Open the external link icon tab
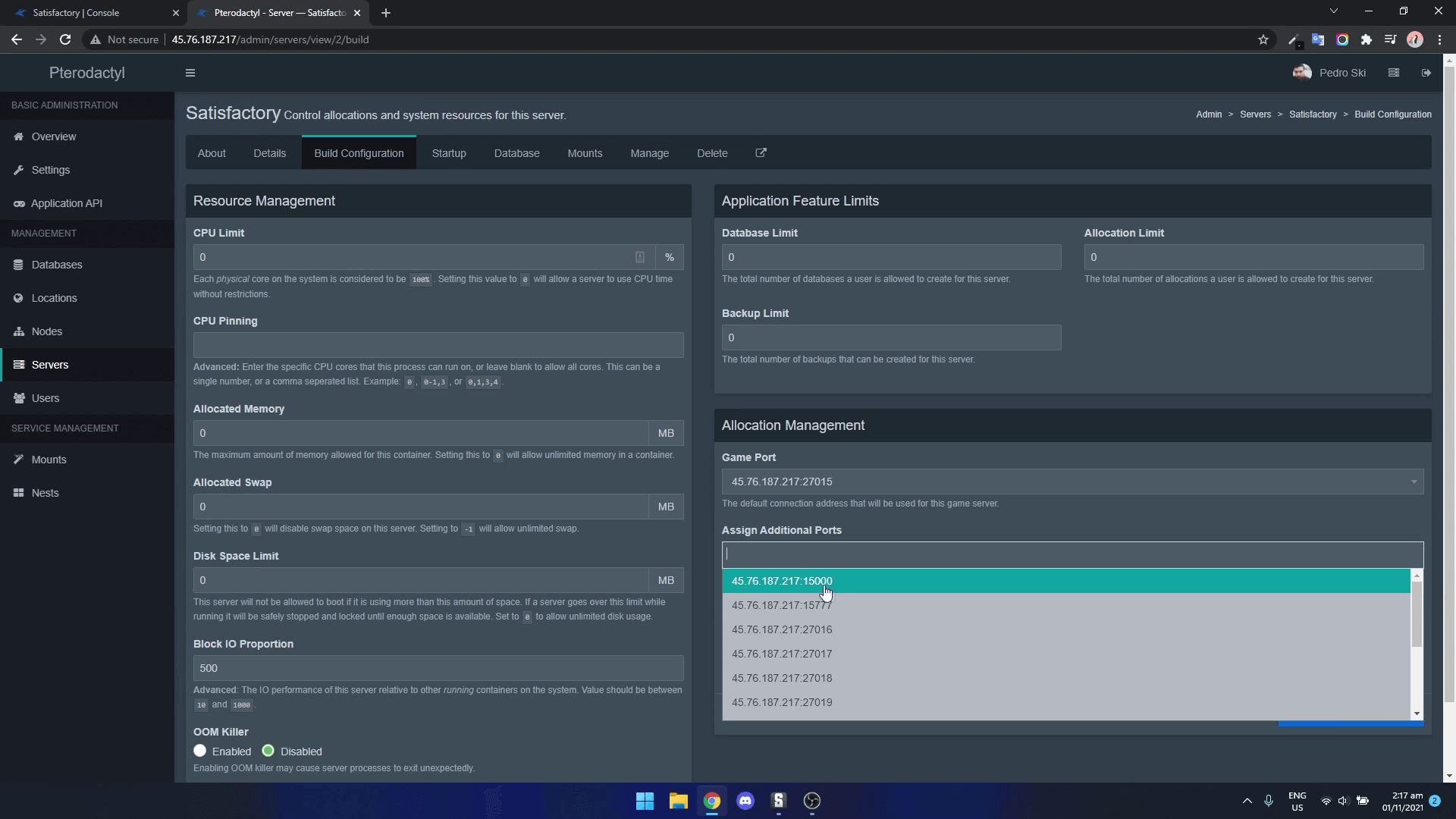The image size is (1456, 819). coord(761,152)
